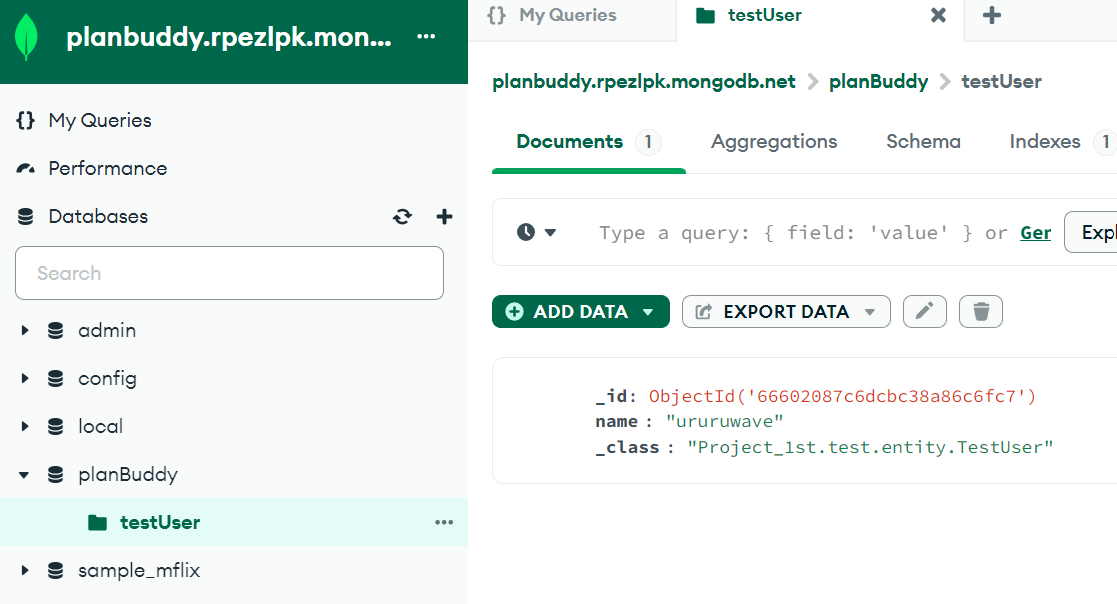
Task: Select the sample_mflix database name
Action: (139, 571)
